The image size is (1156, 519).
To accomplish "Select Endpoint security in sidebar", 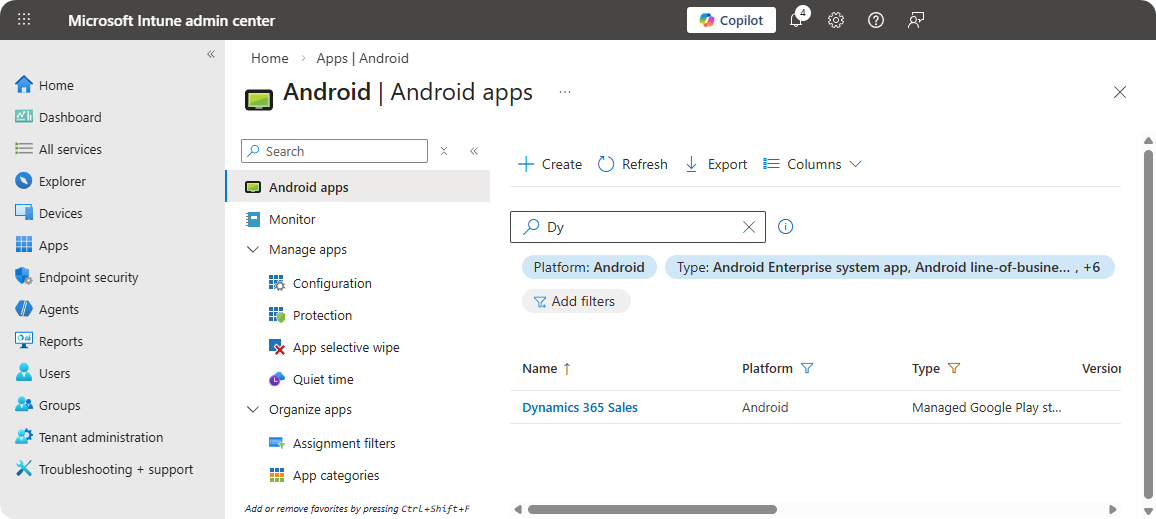I will [x=88, y=277].
